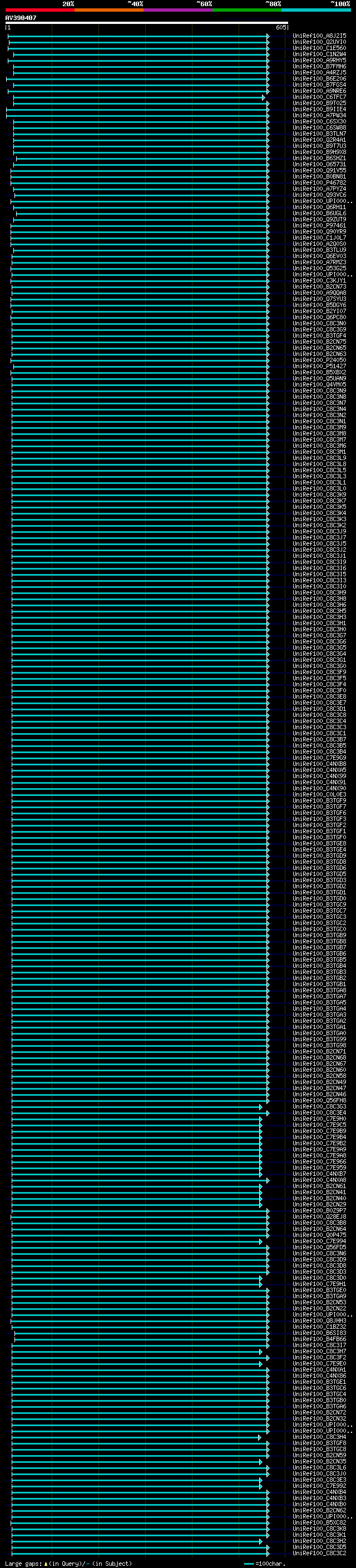
Task: Click the green ~80% identity legend bar
Action: tap(247, 10)
